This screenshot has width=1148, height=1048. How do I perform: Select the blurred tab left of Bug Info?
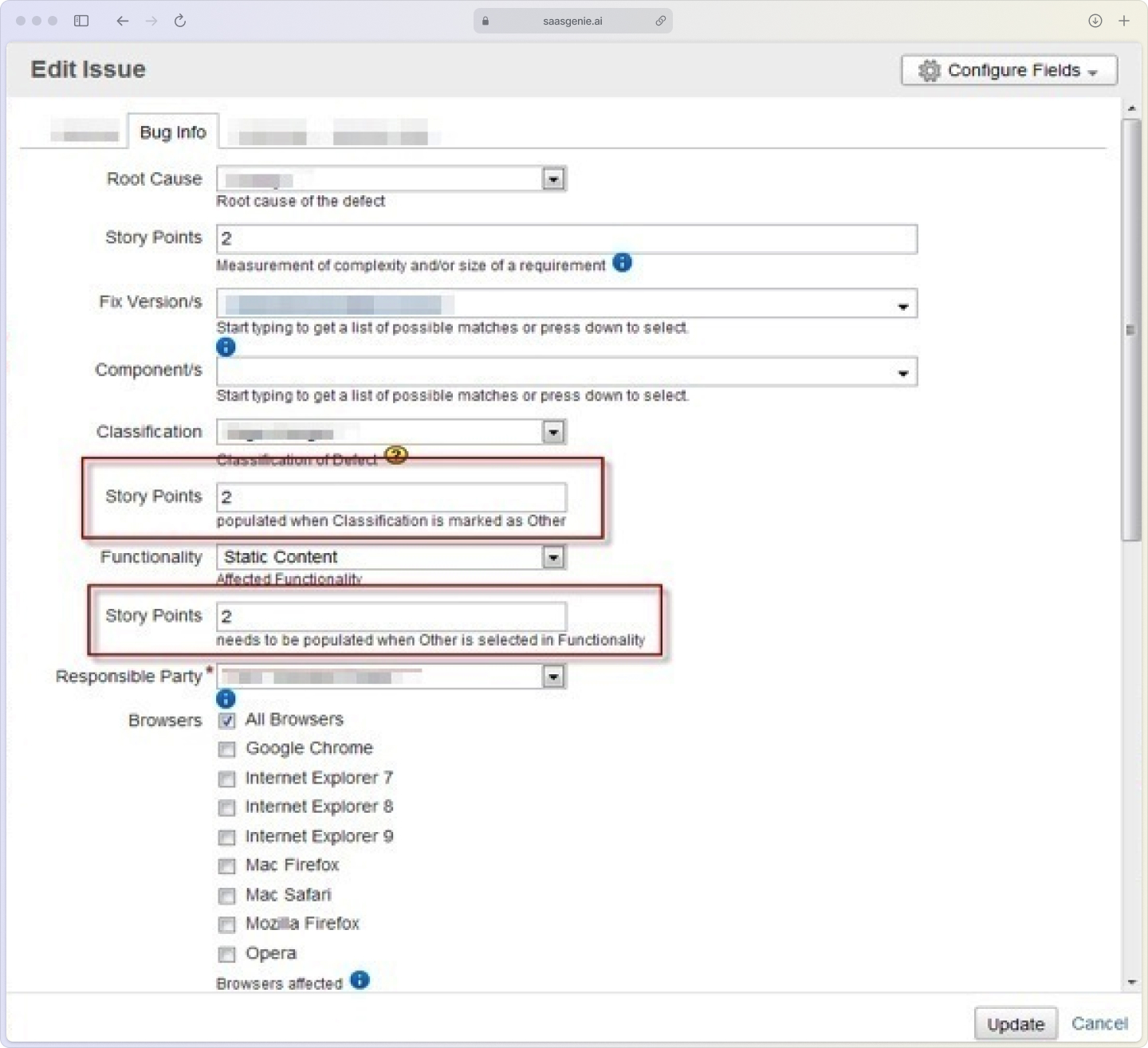coord(84,132)
